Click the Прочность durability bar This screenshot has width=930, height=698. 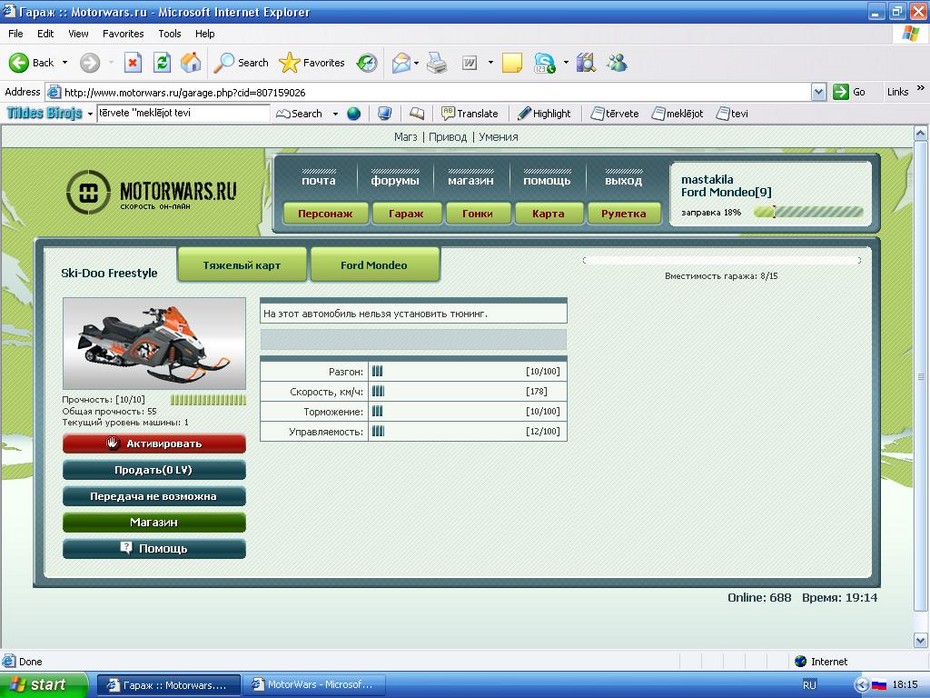(208, 400)
